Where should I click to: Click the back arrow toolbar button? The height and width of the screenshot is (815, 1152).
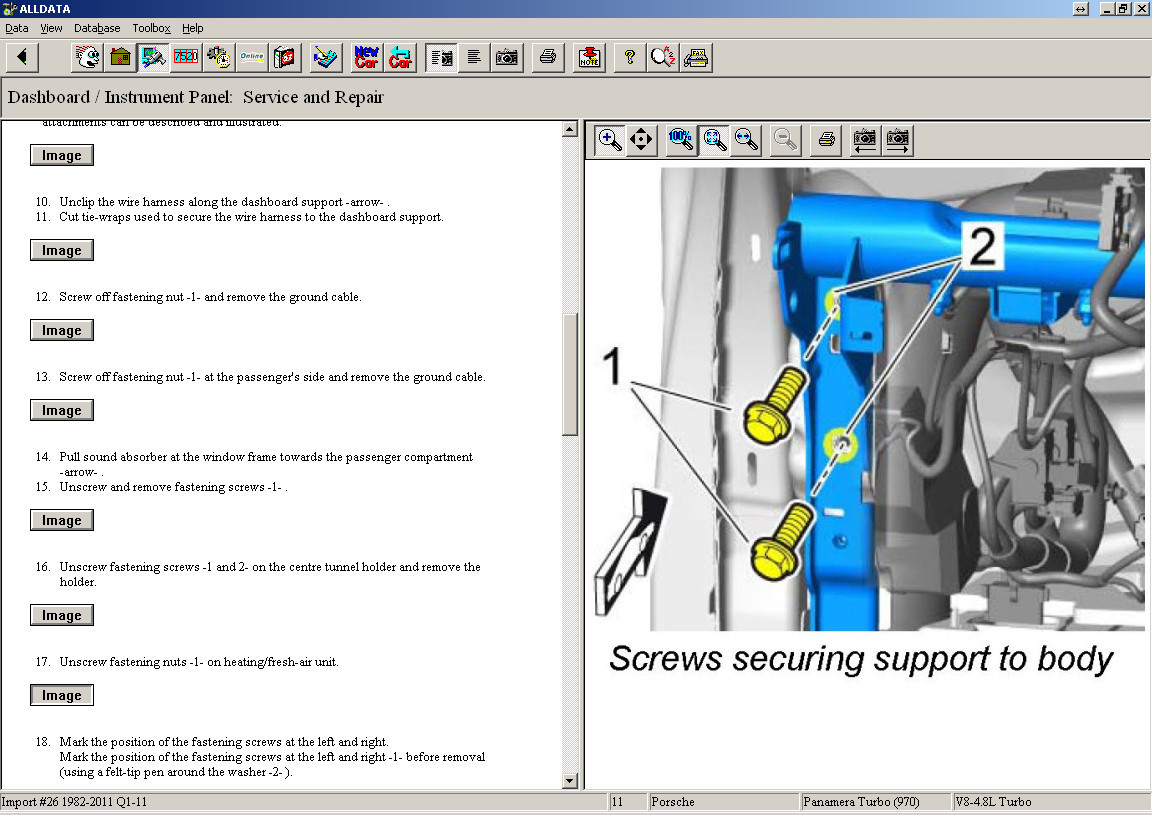(22, 58)
